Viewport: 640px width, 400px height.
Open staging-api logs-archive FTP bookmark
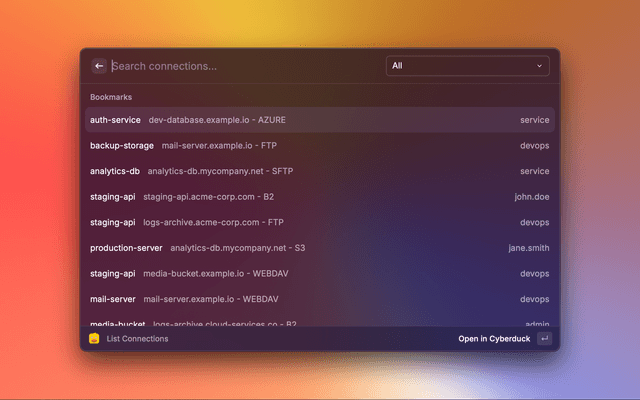pos(319,223)
